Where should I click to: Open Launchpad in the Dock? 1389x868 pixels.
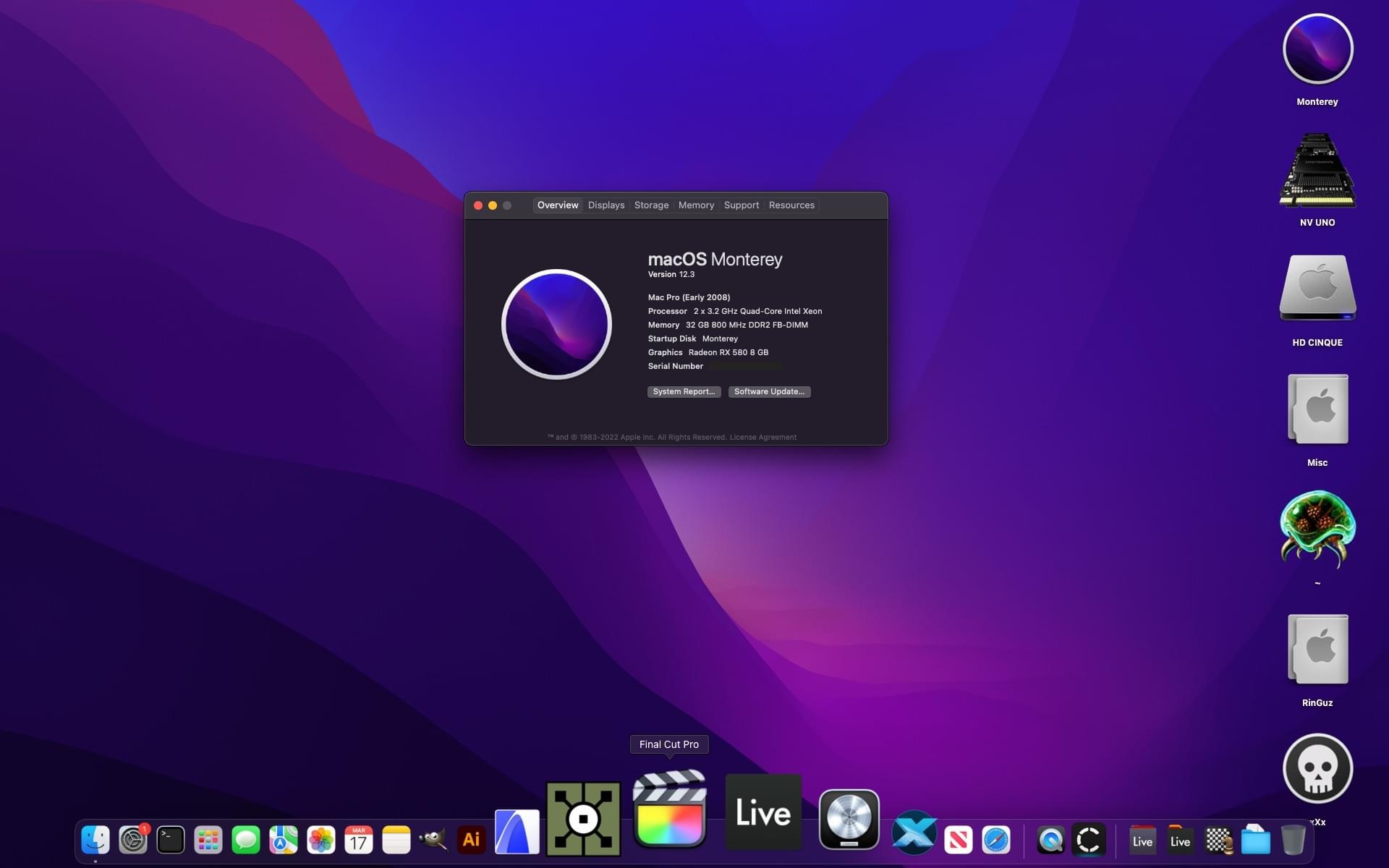point(208,840)
